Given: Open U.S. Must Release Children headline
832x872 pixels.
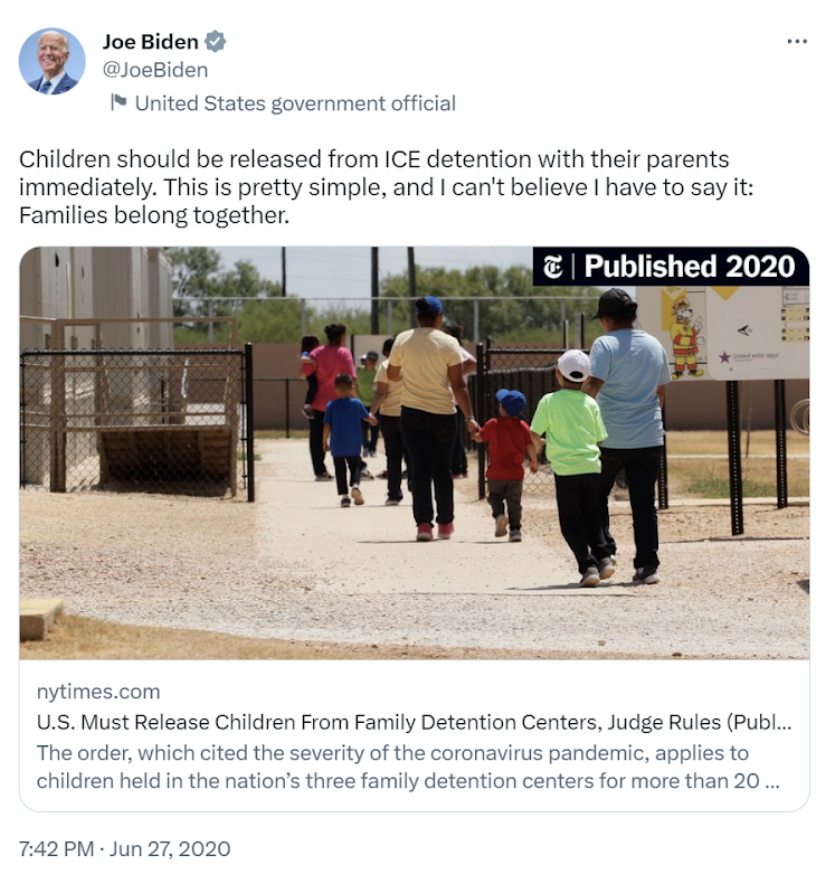Looking at the screenshot, I should point(414,722).
